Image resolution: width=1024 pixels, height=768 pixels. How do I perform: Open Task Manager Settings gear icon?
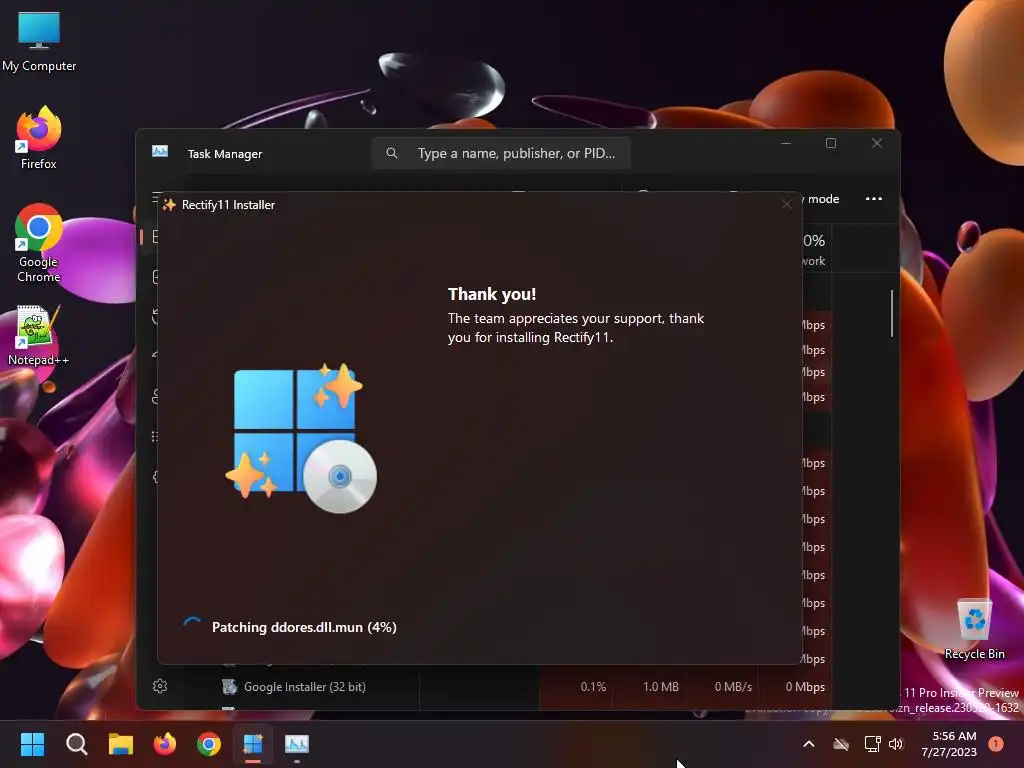160,686
